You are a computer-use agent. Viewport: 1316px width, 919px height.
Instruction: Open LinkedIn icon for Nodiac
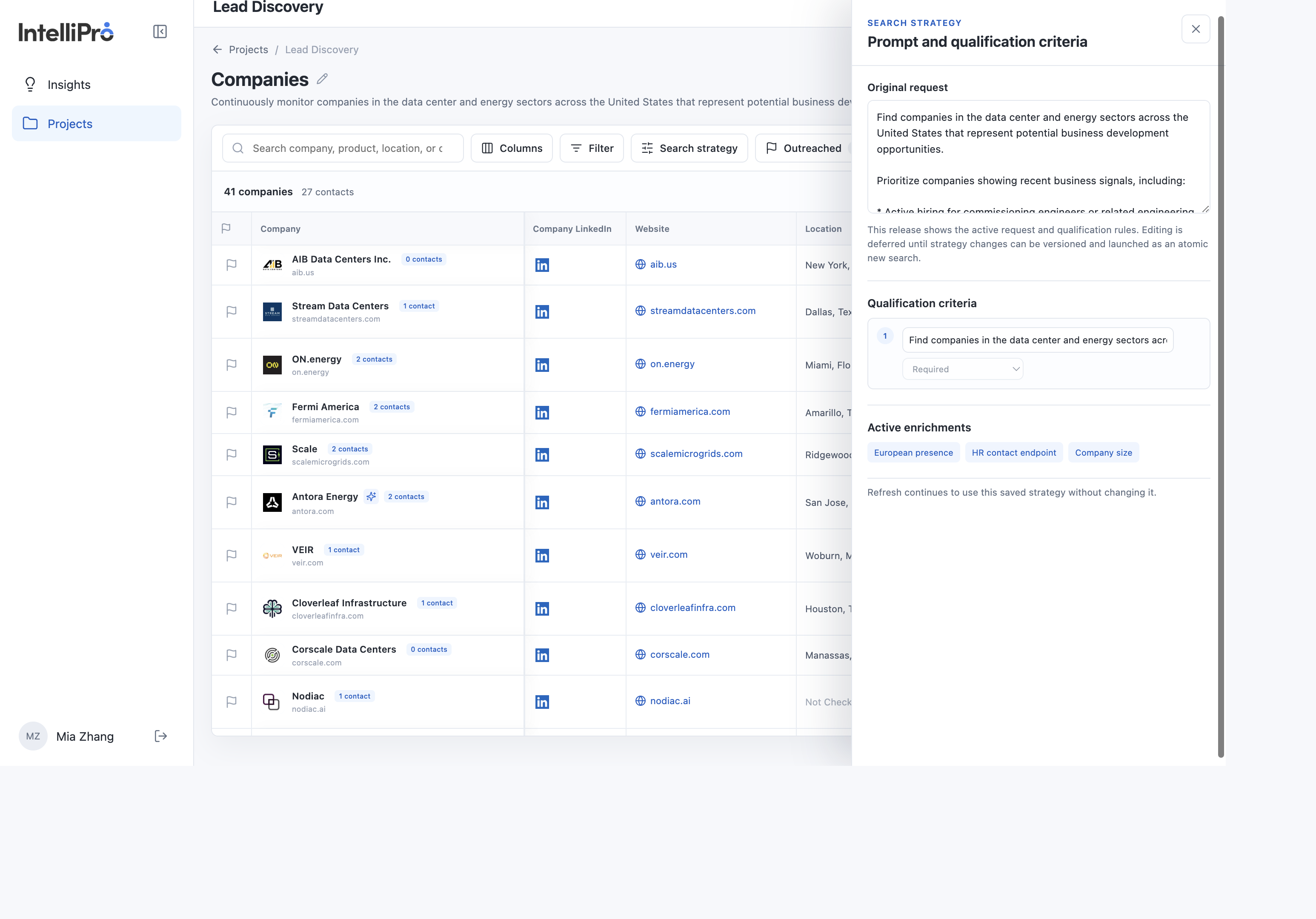point(542,702)
